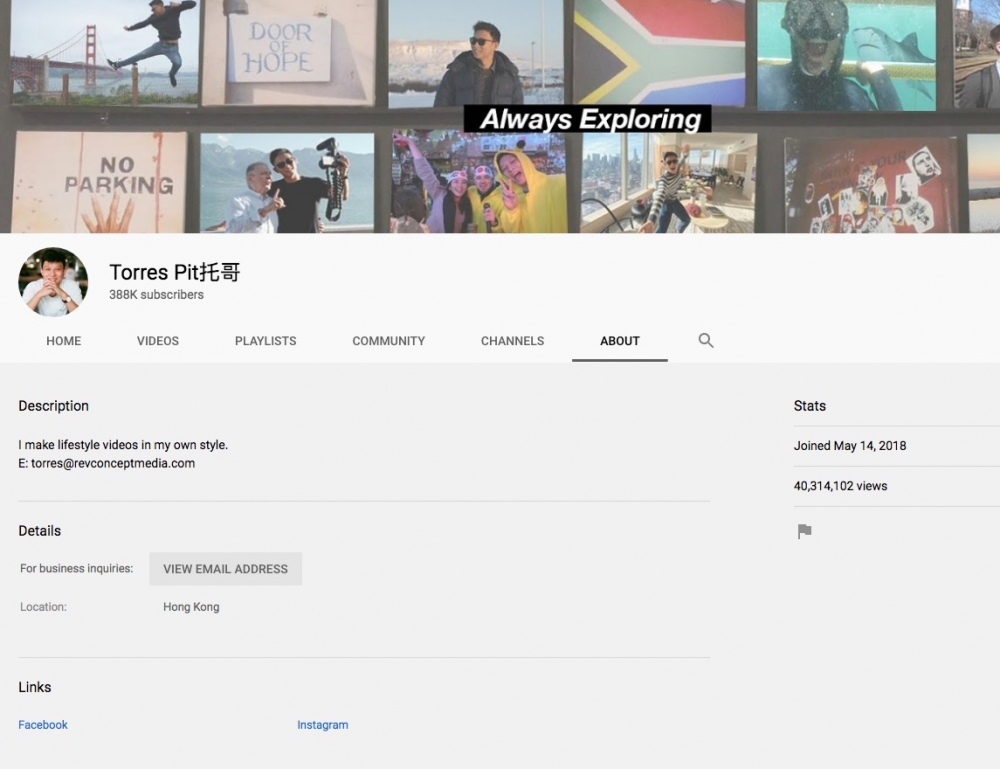Screen dimensions: 1000x769
Task: Go to the Playlists tab
Action: click(265, 341)
